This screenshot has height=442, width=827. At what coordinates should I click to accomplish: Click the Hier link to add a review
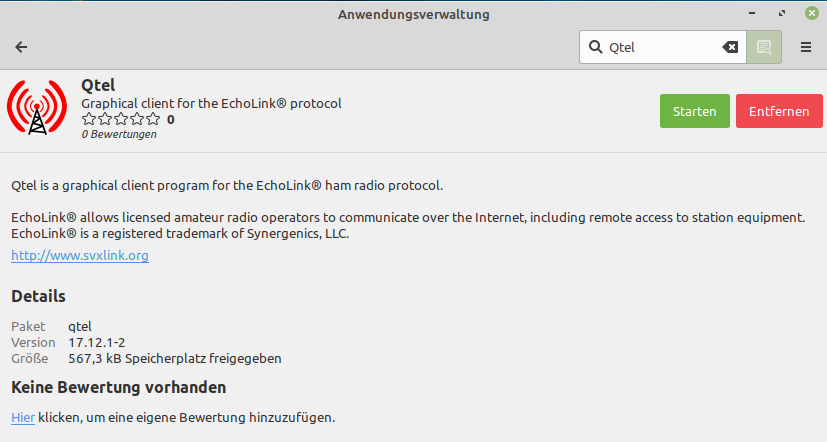23,417
